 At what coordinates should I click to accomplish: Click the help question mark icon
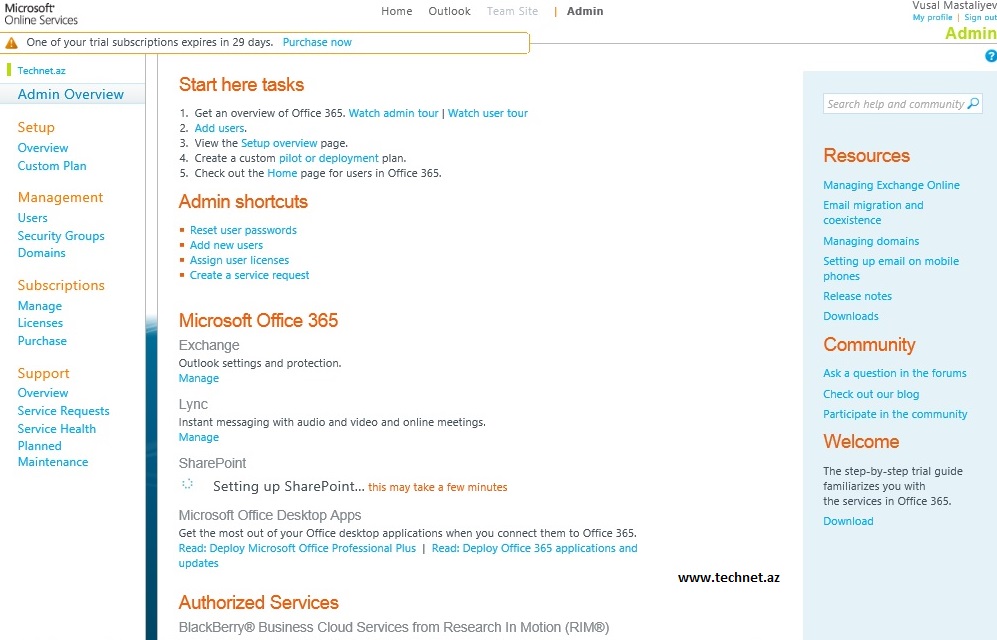[x=991, y=57]
